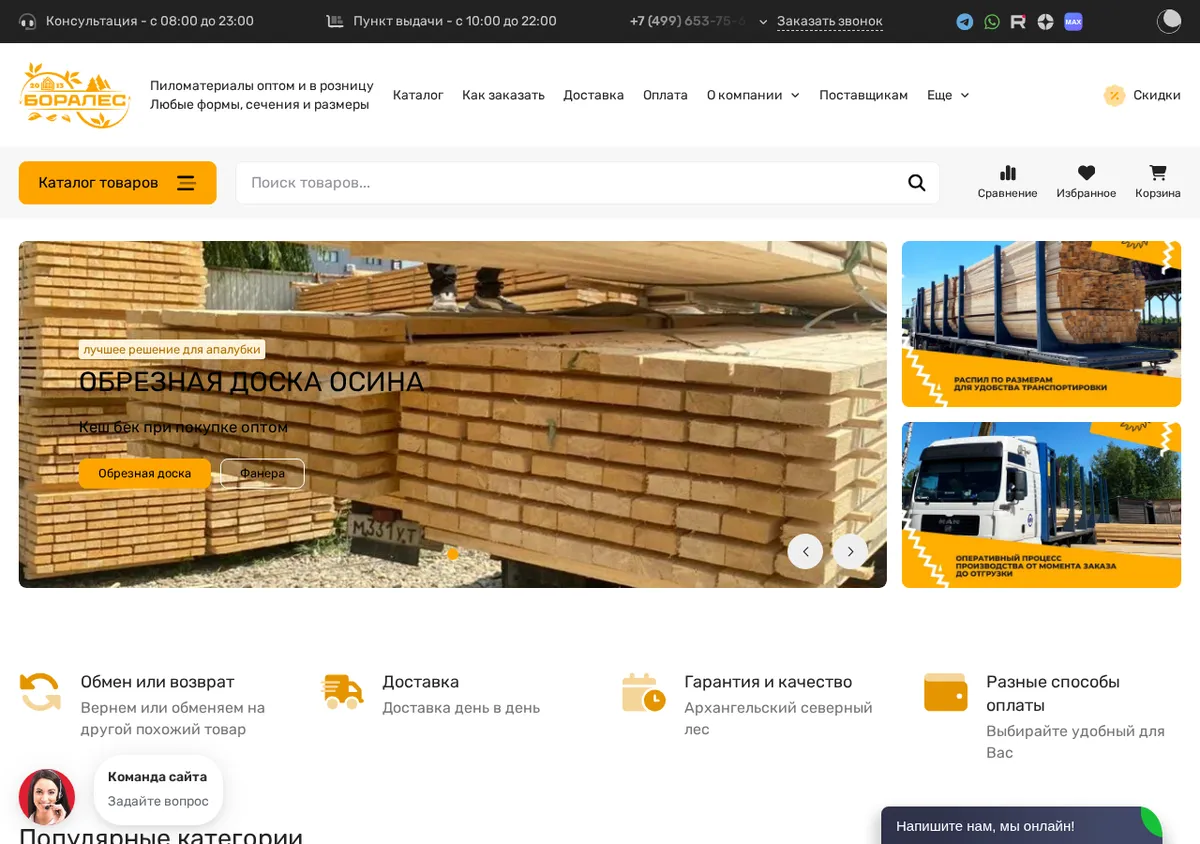Toggle the dark mode moon switch
1200x844 pixels.
coord(1169,21)
